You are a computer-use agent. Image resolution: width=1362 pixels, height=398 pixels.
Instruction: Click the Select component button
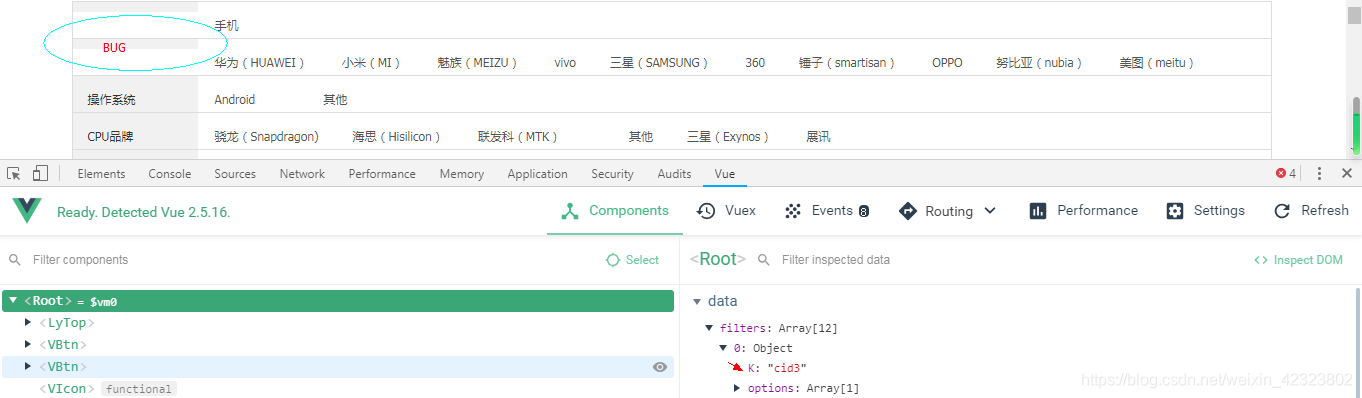(x=633, y=260)
